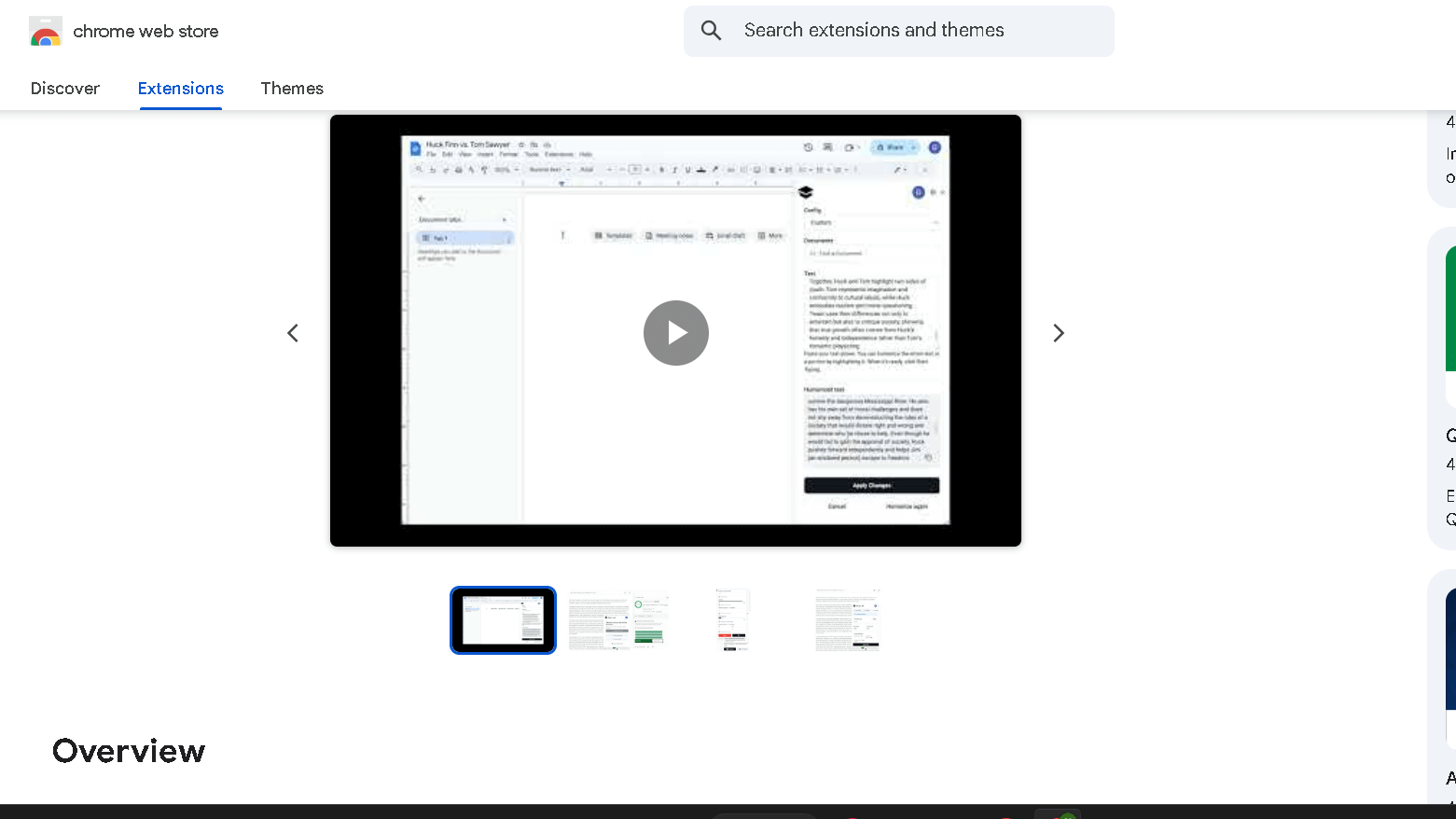The width and height of the screenshot is (1456, 819).
Task: Open the Discover tab
Action: (64, 89)
